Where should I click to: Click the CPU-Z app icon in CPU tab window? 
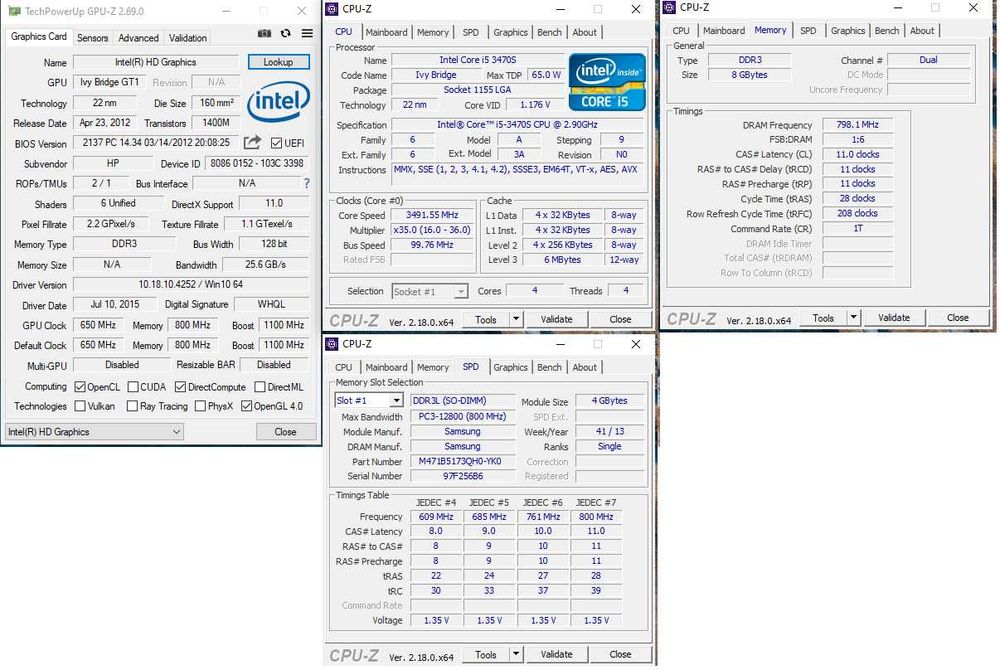click(332, 9)
